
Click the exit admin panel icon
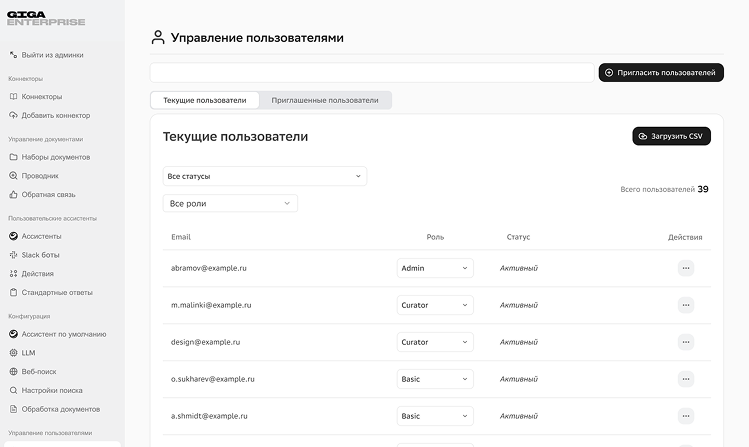pyautogui.click(x=13, y=55)
